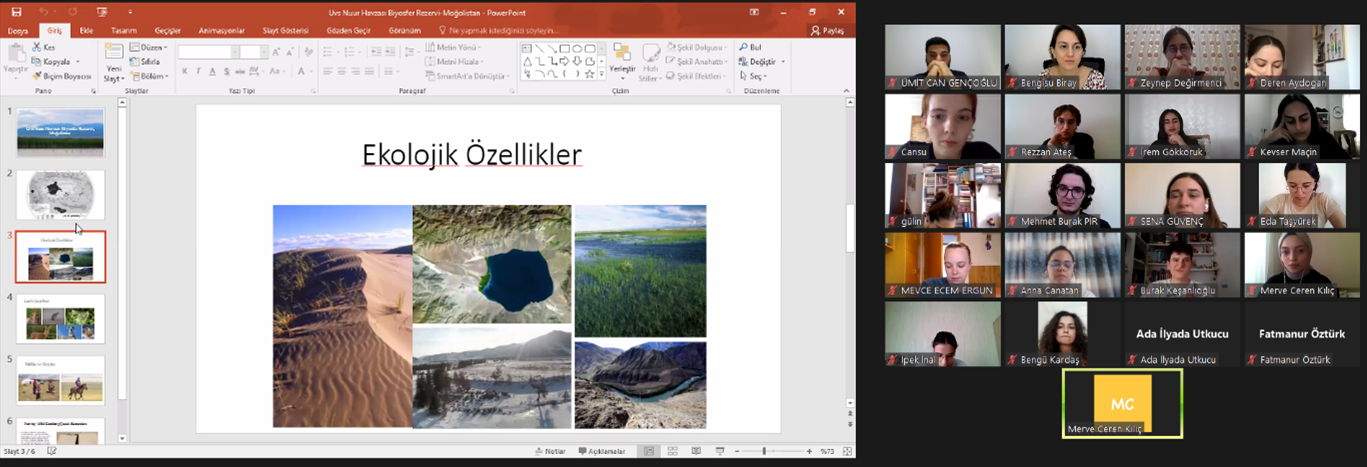Toggle the Notlar notes pane
This screenshot has height=467, width=1367.
click(x=550, y=451)
